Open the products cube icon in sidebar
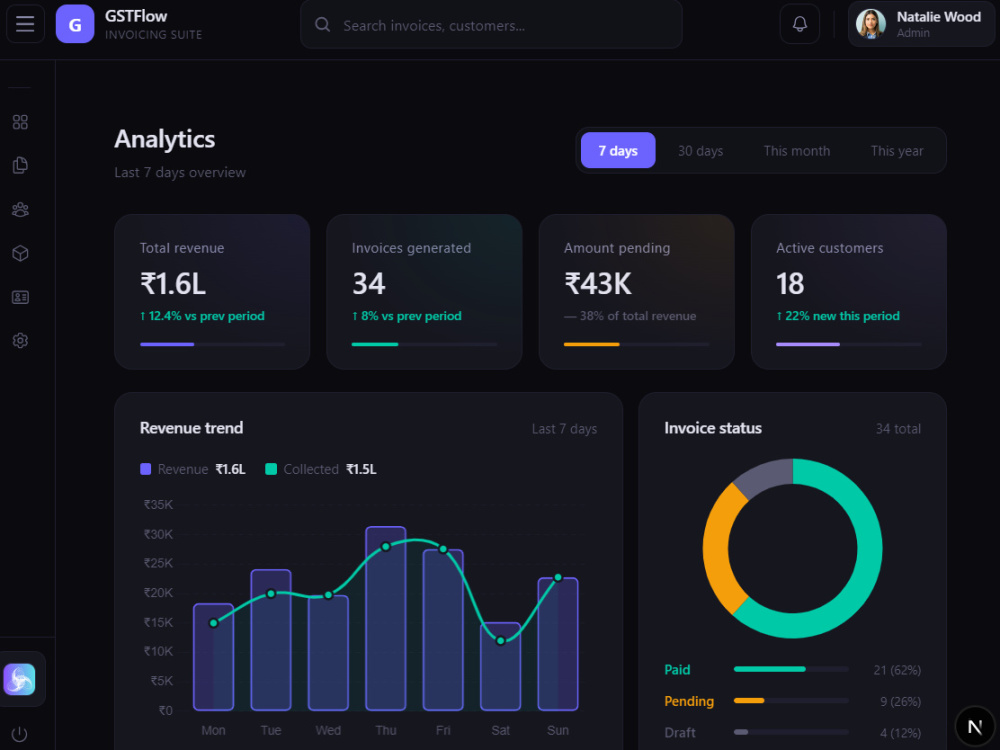The height and width of the screenshot is (750, 1000). [20, 253]
